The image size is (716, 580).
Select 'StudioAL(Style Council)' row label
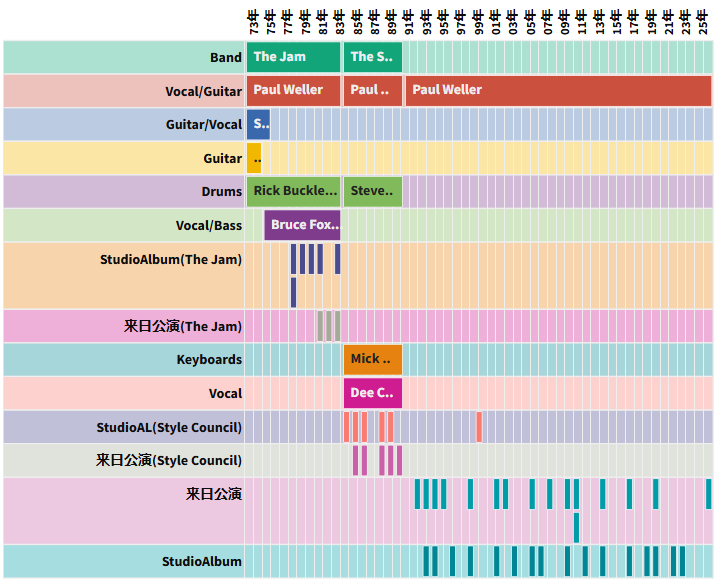pyautogui.click(x=169, y=427)
